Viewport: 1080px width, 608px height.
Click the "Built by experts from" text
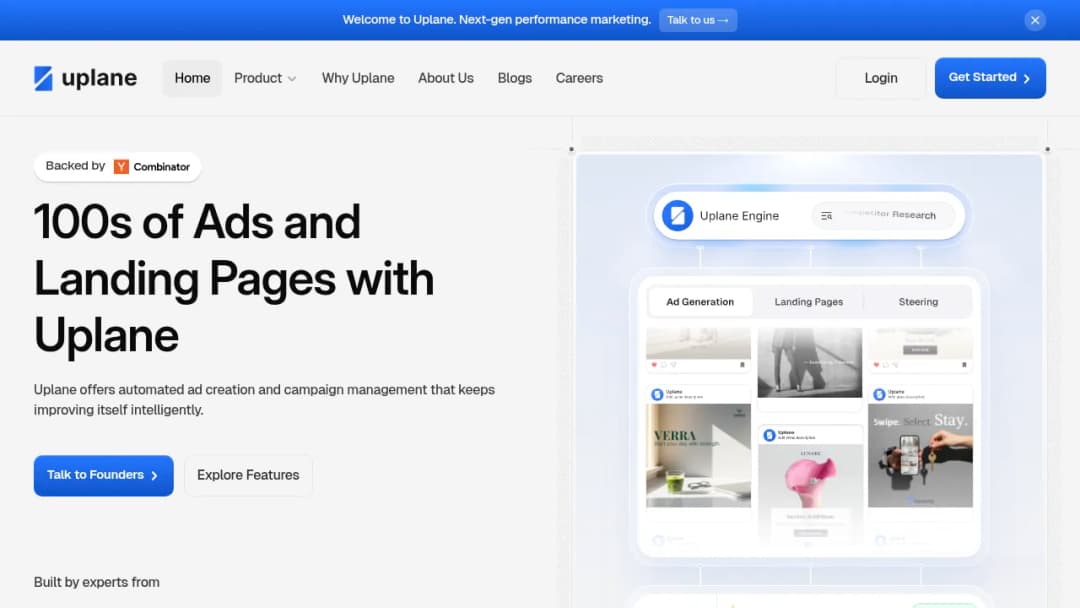tap(96, 582)
